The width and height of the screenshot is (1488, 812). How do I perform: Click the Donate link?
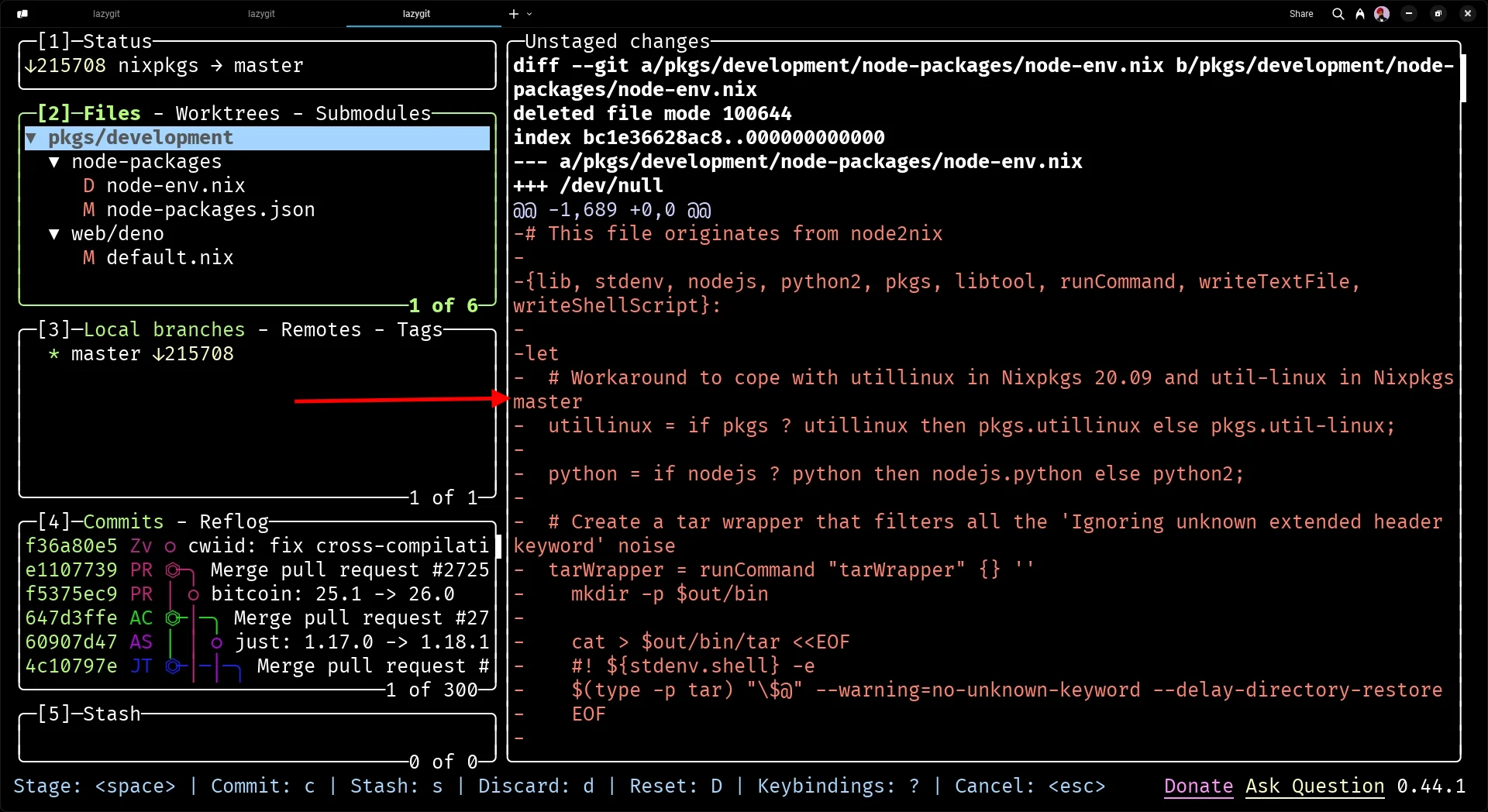point(1197,786)
